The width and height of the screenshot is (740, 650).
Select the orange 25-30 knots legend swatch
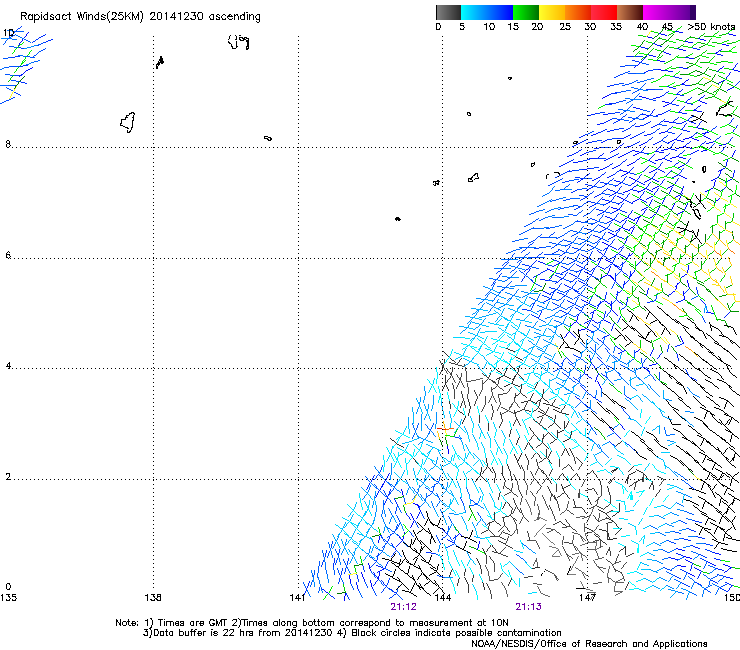pos(578,12)
